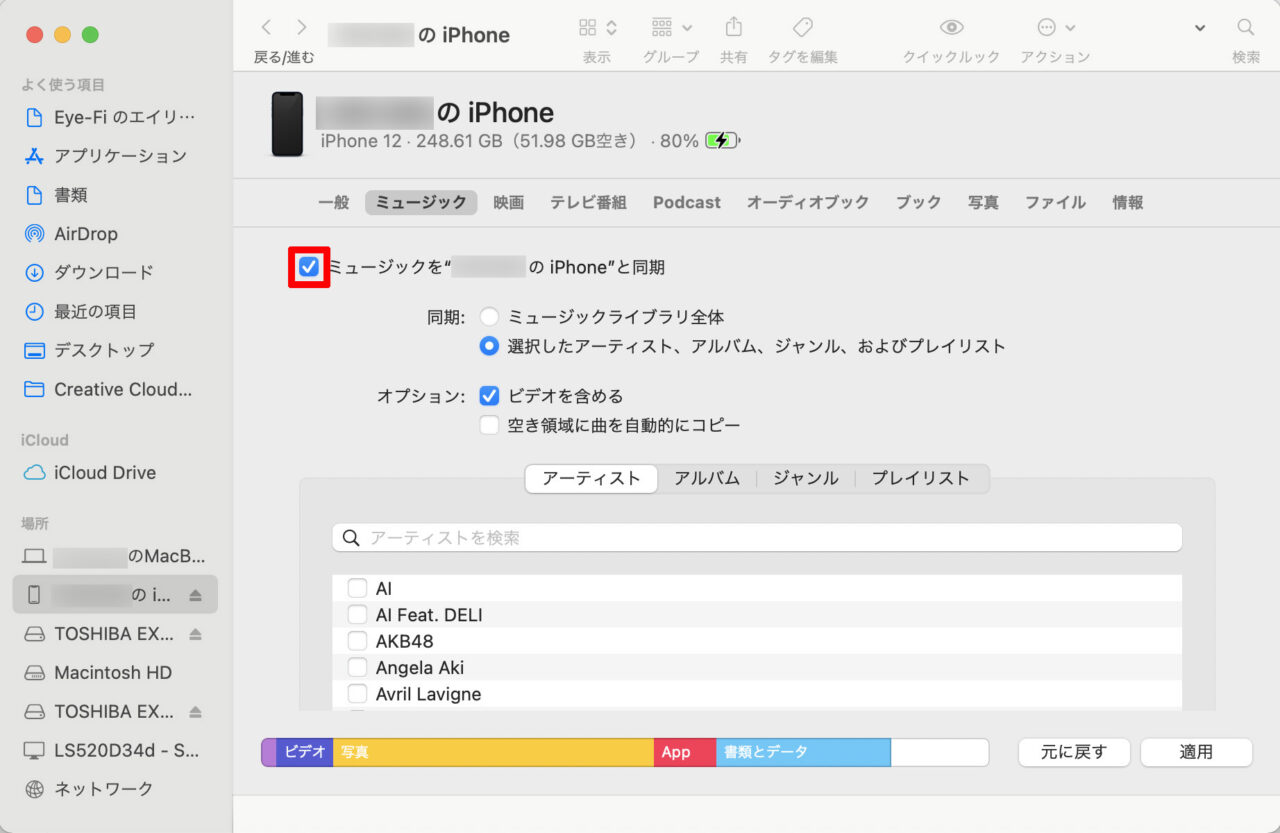Select ミュージックライブラリ全体 radio button
The height and width of the screenshot is (833, 1280).
[489, 317]
